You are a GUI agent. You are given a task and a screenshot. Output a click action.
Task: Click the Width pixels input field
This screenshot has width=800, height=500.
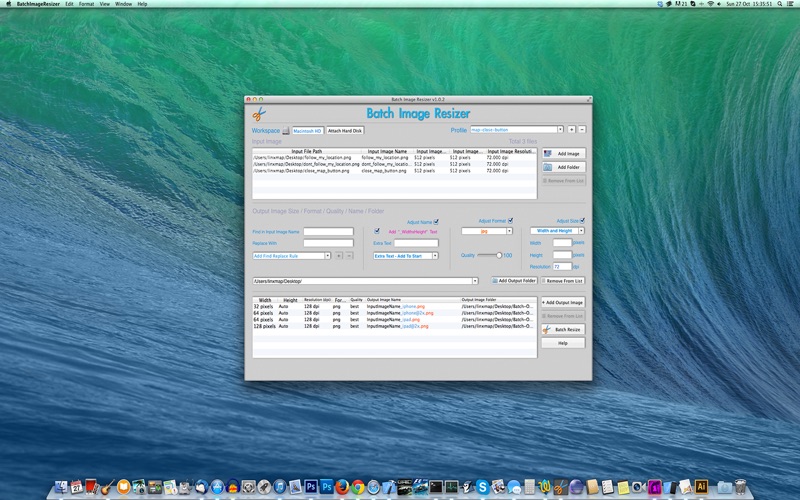click(562, 243)
